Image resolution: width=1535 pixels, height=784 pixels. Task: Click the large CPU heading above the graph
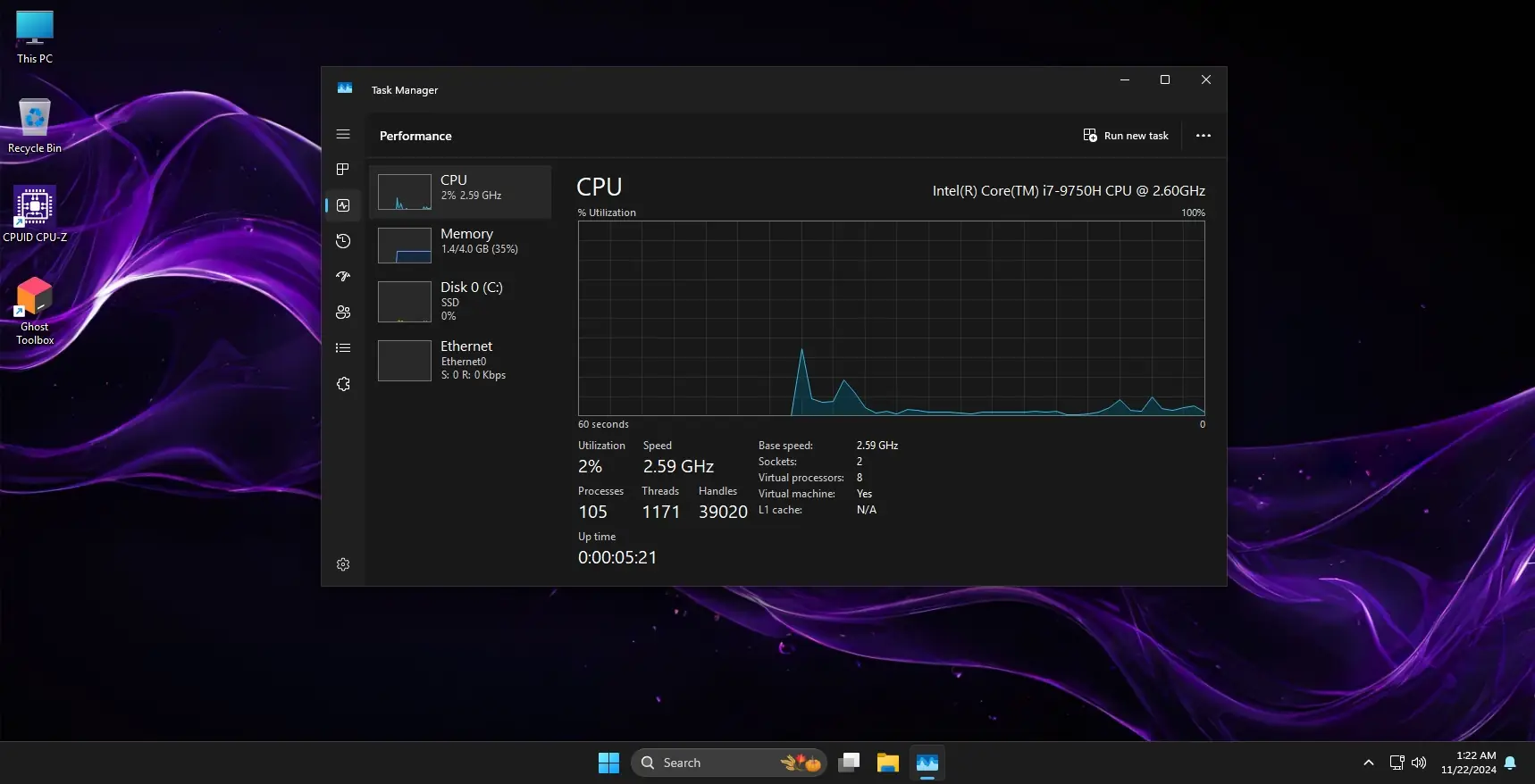pyautogui.click(x=600, y=187)
